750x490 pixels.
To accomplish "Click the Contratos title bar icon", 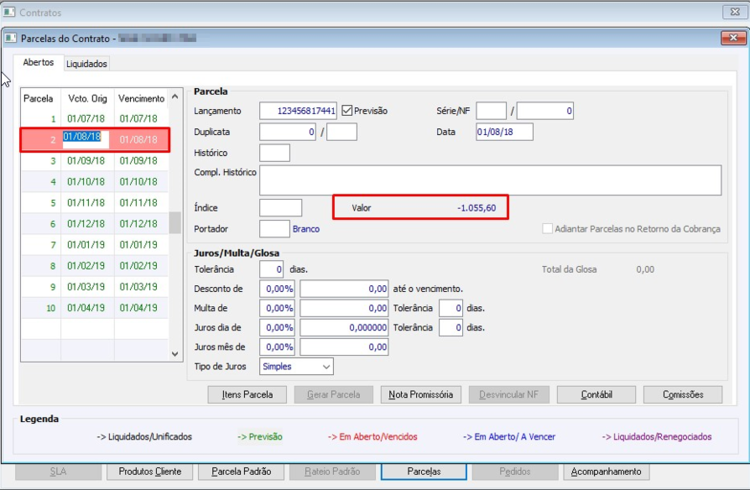I will pos(9,12).
